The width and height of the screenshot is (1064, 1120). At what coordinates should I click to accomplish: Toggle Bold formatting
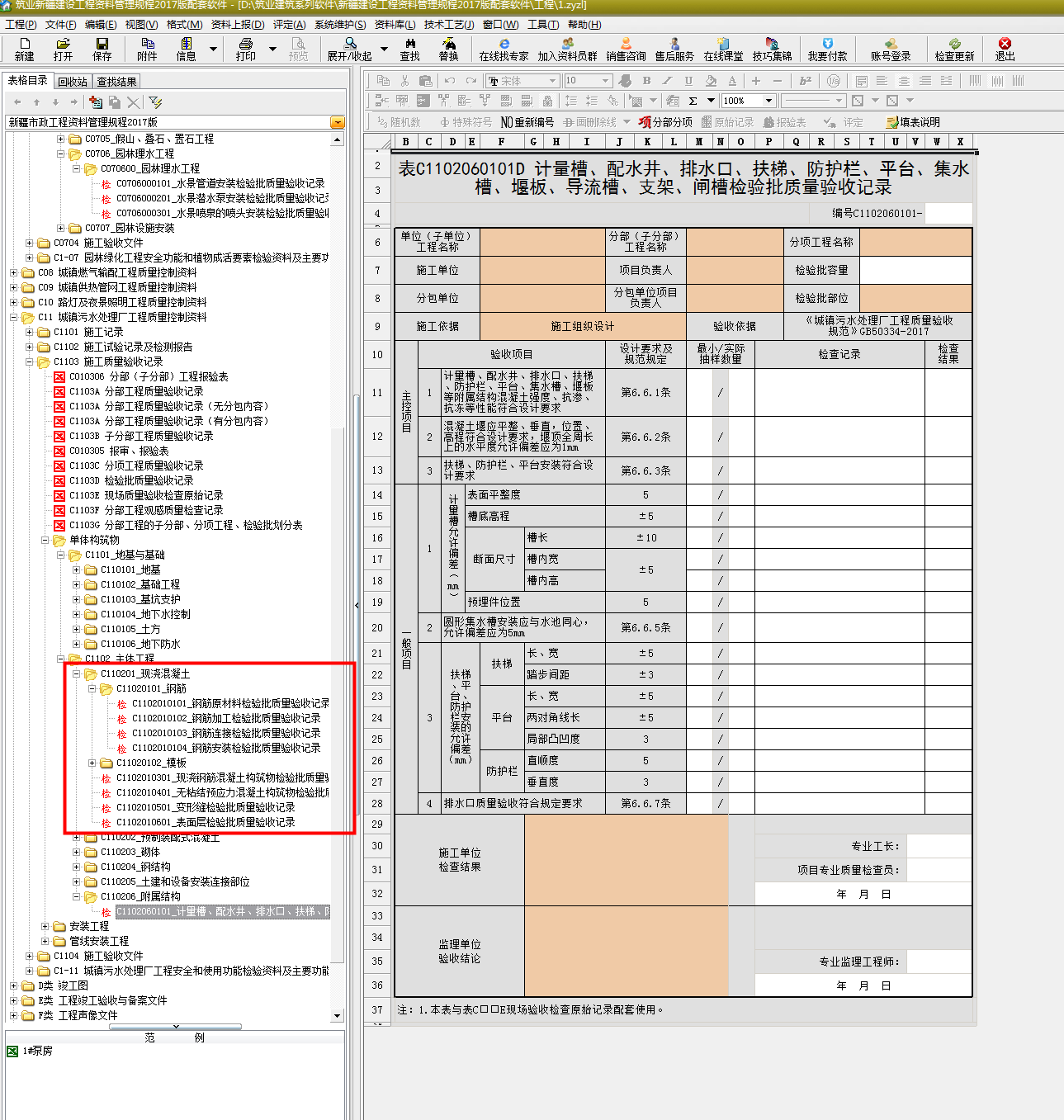pyautogui.click(x=646, y=81)
